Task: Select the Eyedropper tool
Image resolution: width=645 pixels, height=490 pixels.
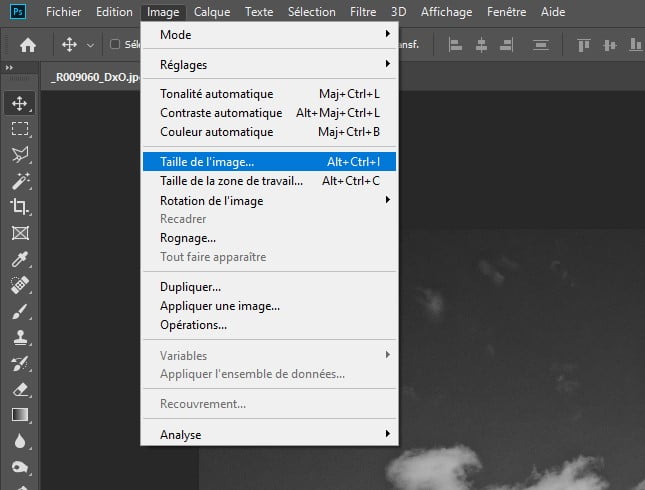Action: (19, 259)
